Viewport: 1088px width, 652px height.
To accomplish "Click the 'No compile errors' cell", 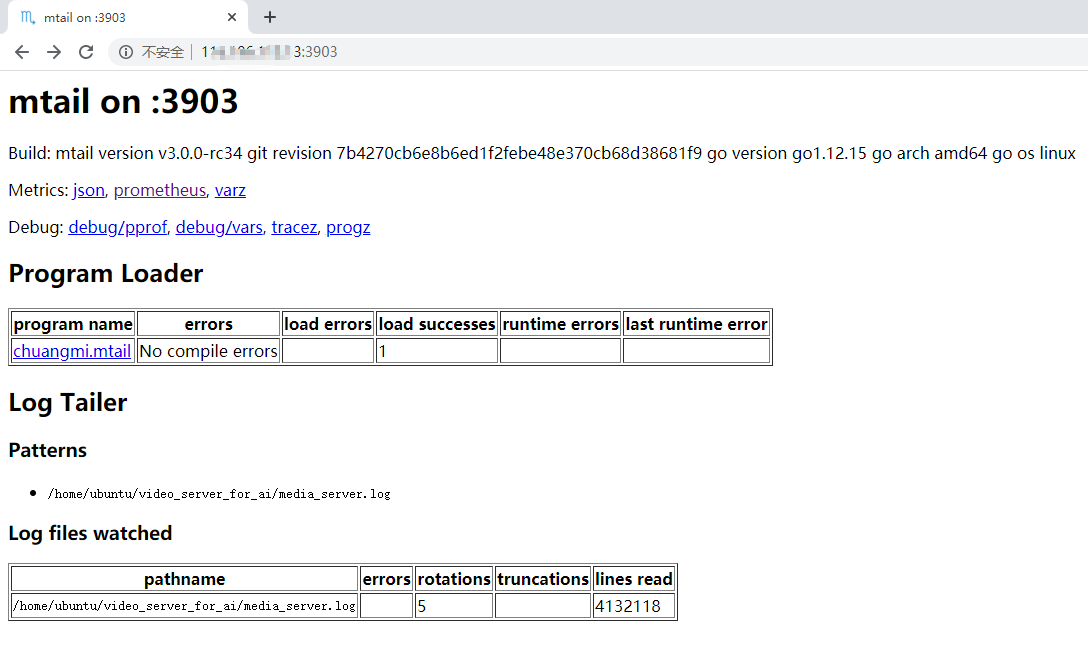I will (x=209, y=351).
